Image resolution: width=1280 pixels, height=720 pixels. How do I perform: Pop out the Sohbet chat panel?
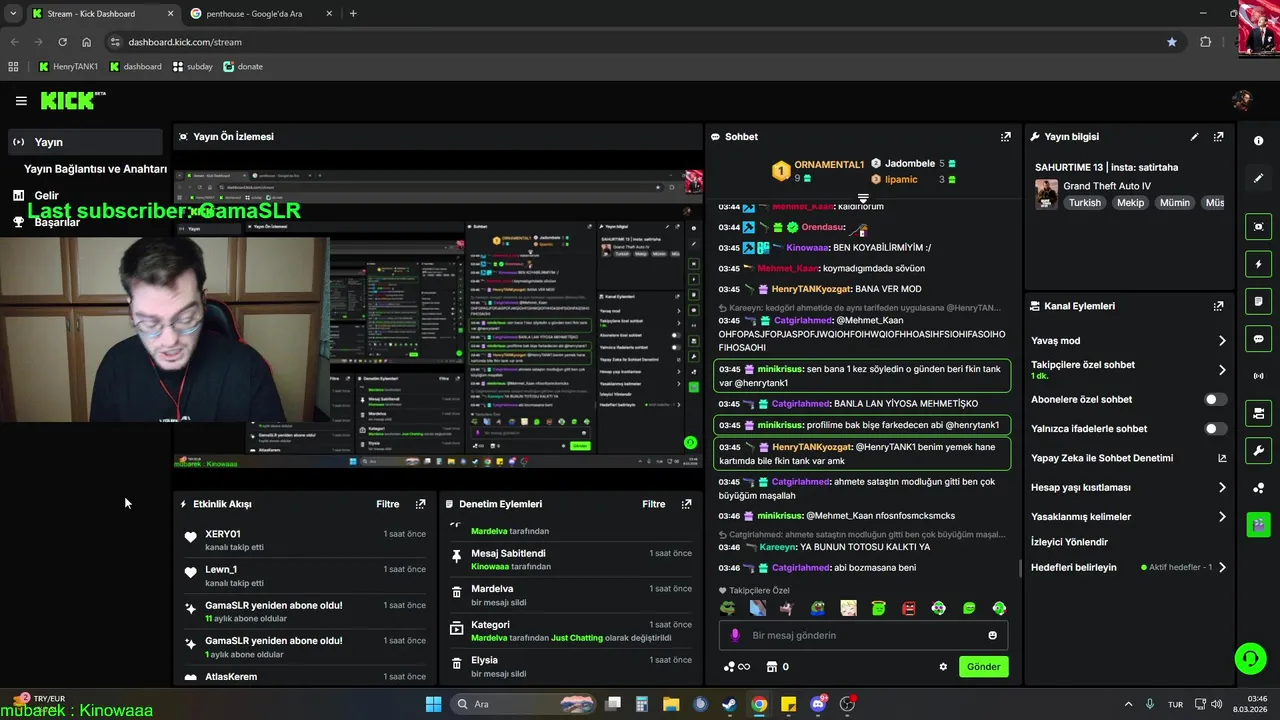point(1006,137)
